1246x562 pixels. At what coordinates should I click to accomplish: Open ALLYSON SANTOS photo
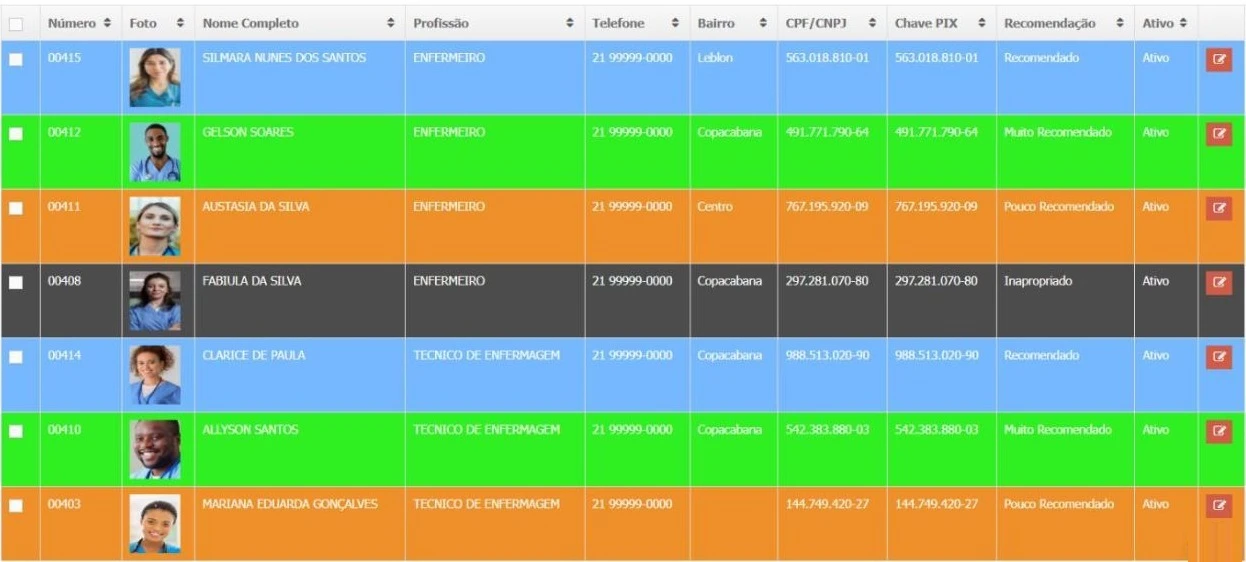pos(155,449)
